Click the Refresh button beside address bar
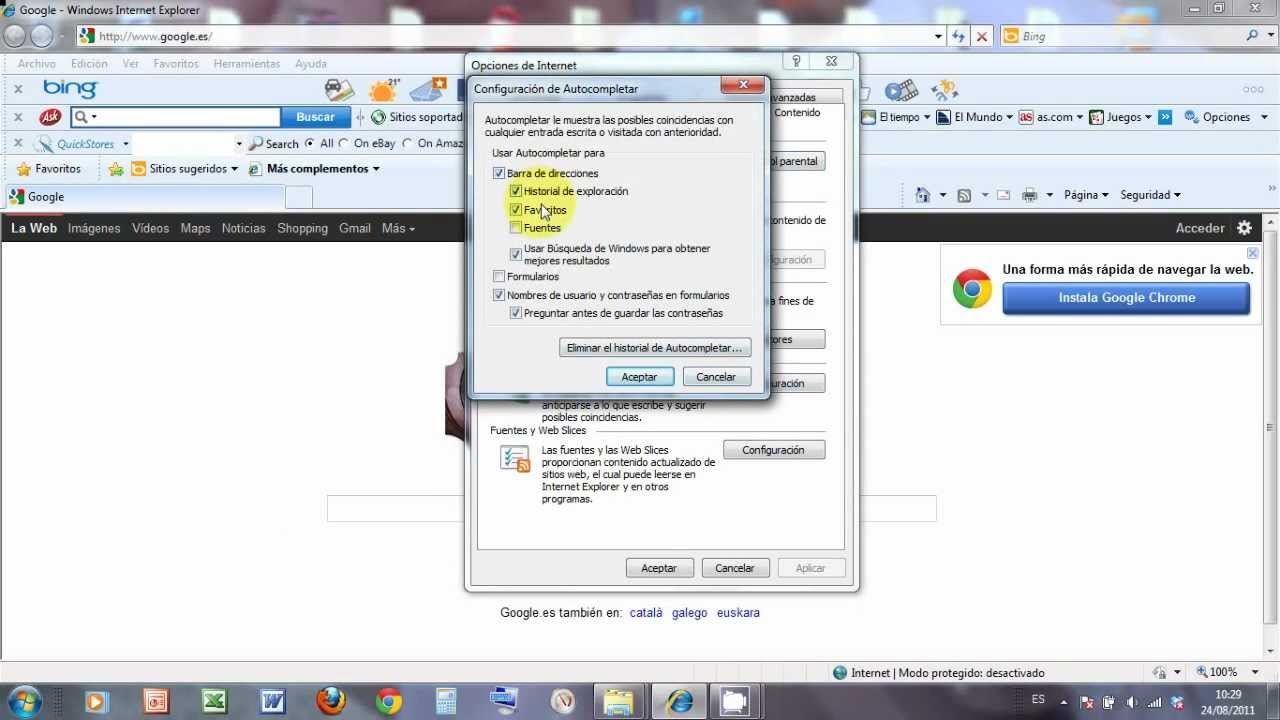Viewport: 1280px width, 720px height. (x=958, y=36)
